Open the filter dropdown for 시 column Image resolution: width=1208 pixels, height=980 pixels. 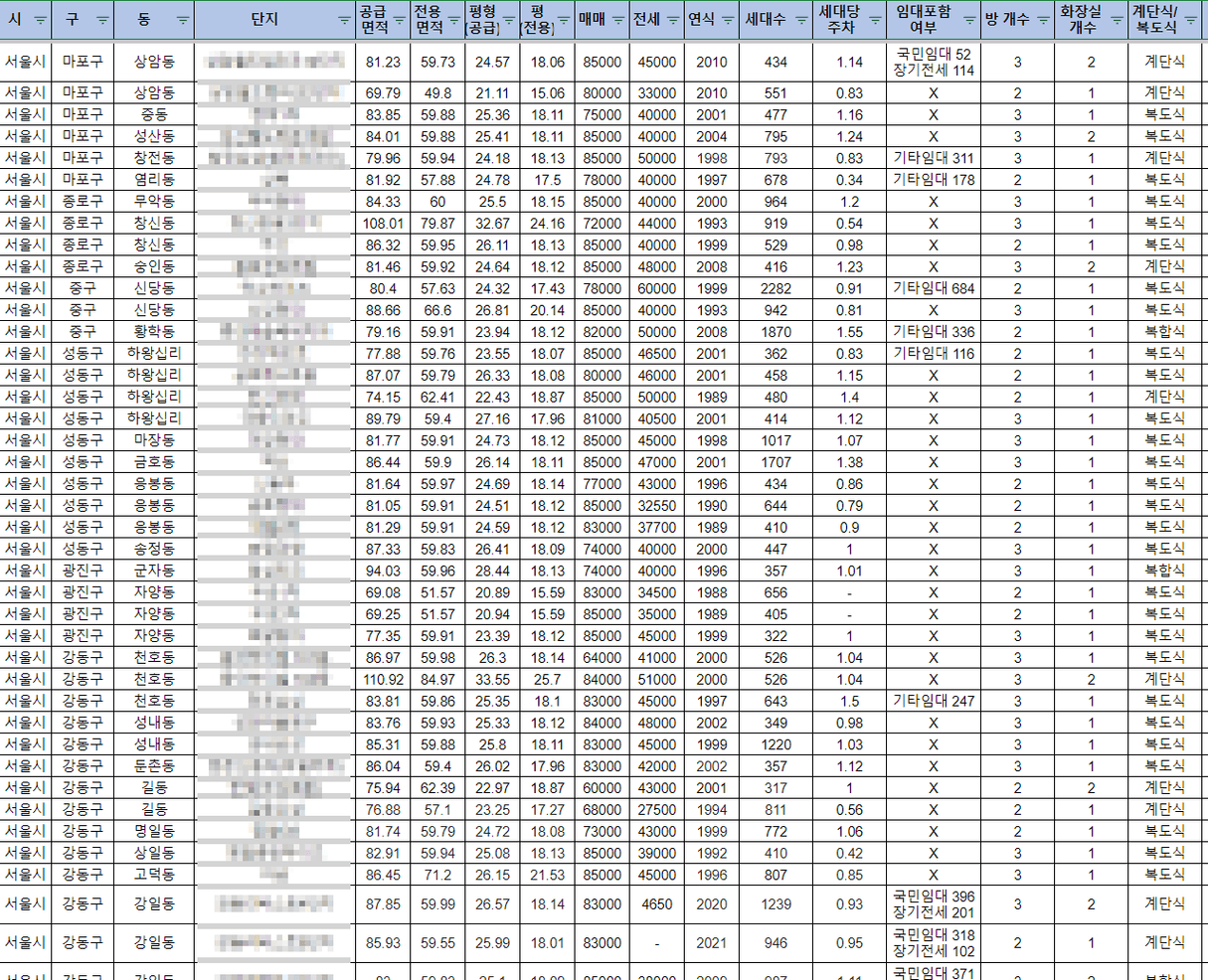(x=40, y=20)
